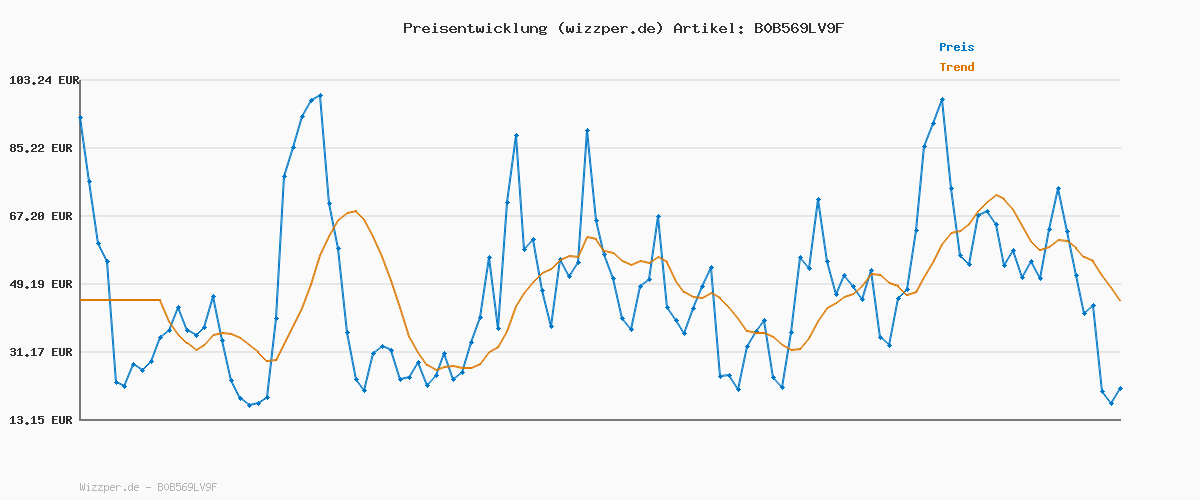Click the highest point of the orange trend line
Image resolution: width=1200 pixels, height=500 pixels.
coord(997,195)
